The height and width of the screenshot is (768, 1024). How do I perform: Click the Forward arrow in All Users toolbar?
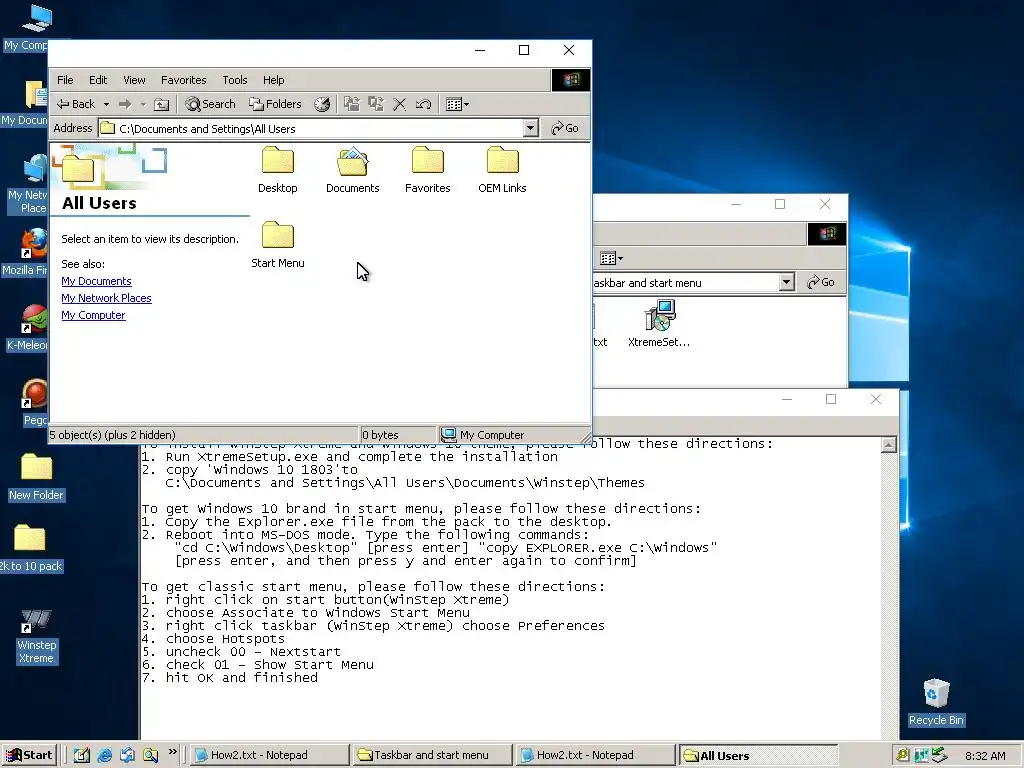coord(125,104)
